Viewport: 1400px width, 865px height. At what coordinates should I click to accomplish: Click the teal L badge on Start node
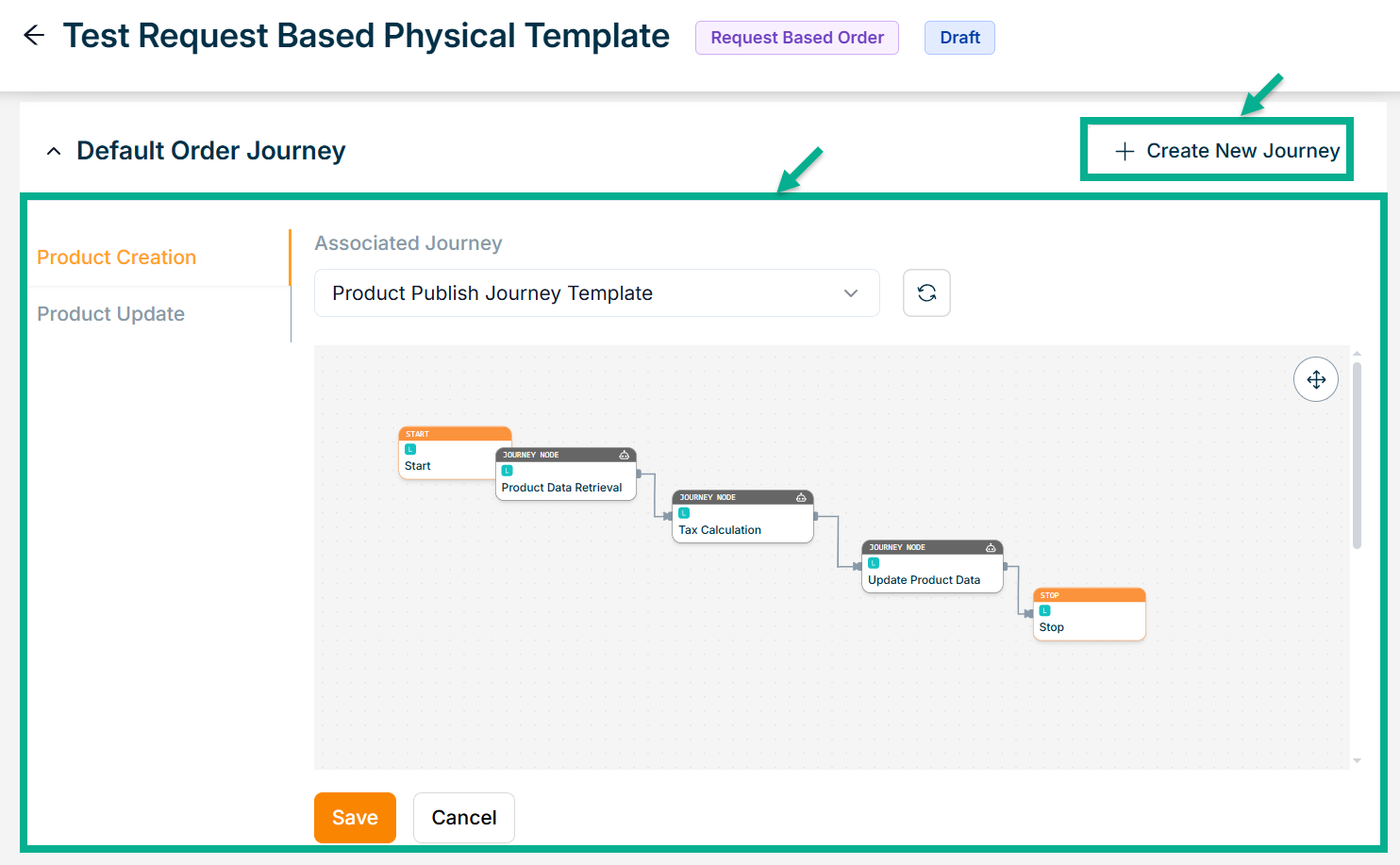coord(410,449)
